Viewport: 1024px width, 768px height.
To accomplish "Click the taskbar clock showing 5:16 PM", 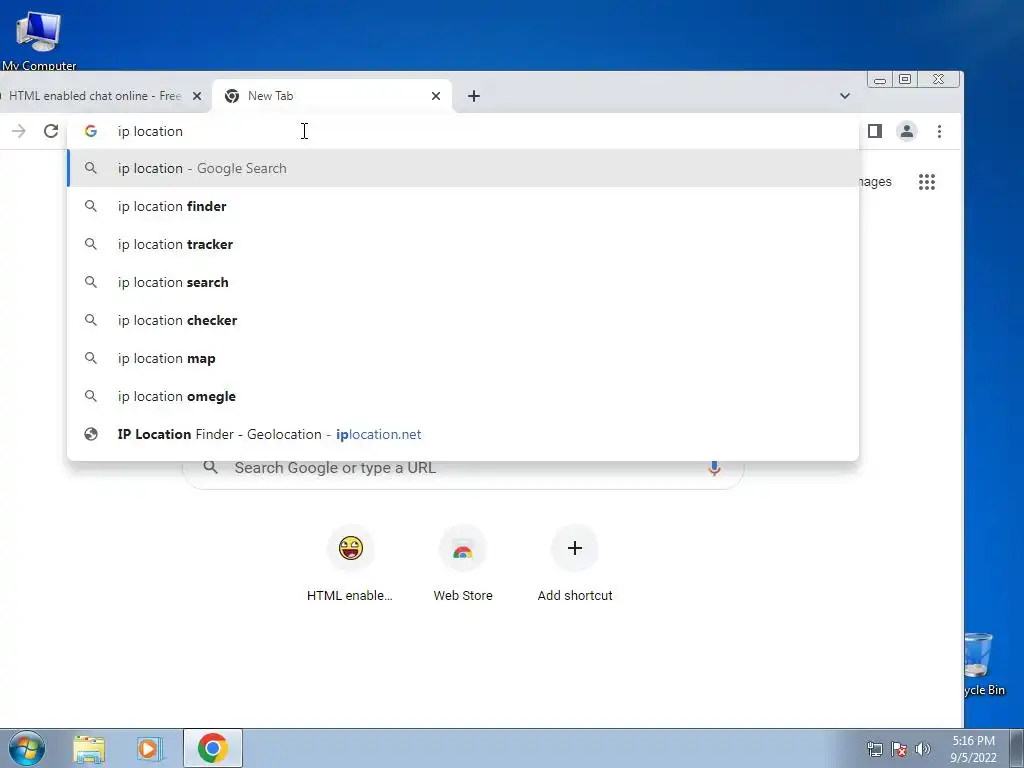I will pyautogui.click(x=973, y=749).
